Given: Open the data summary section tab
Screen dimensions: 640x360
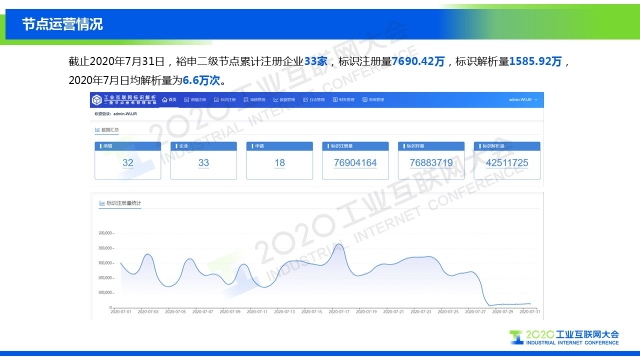Looking at the screenshot, I should (x=107, y=130).
